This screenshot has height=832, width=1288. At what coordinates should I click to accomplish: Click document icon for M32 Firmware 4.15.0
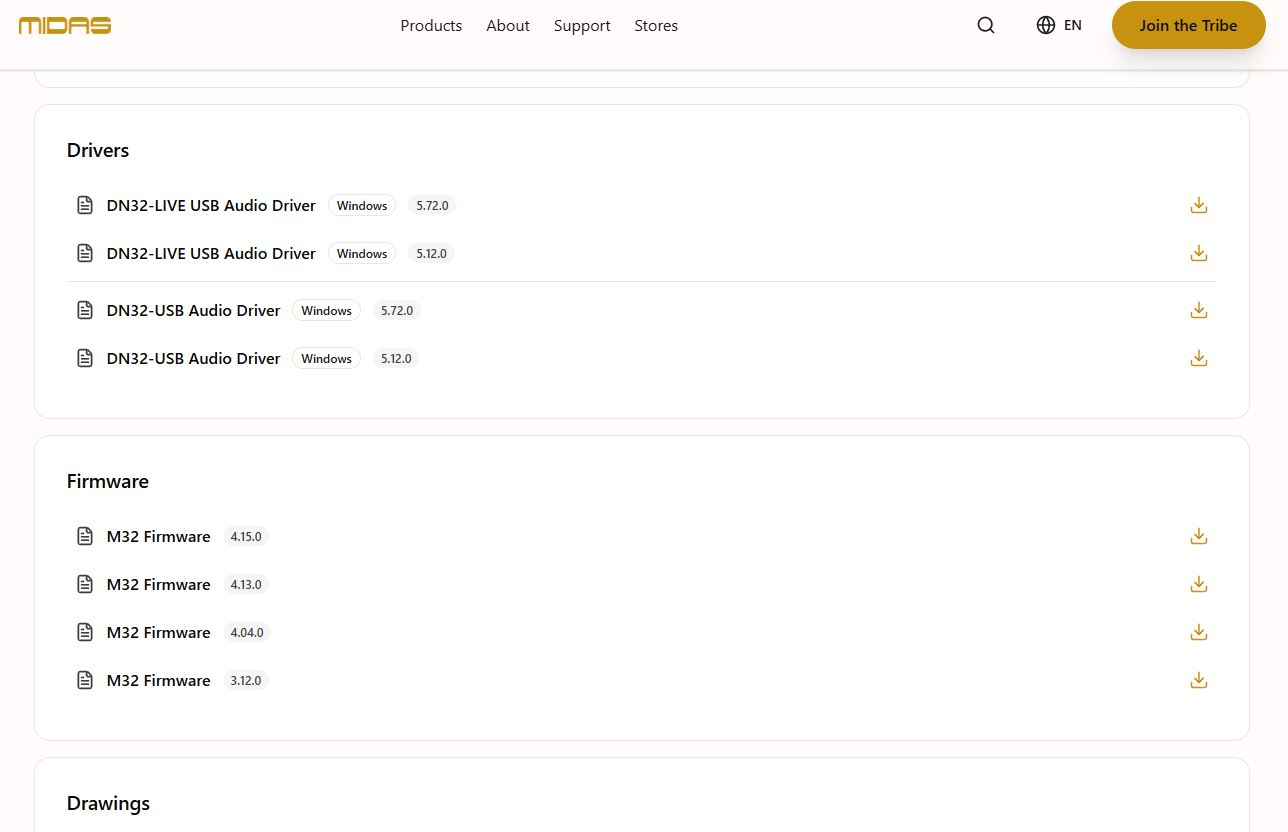(x=85, y=536)
